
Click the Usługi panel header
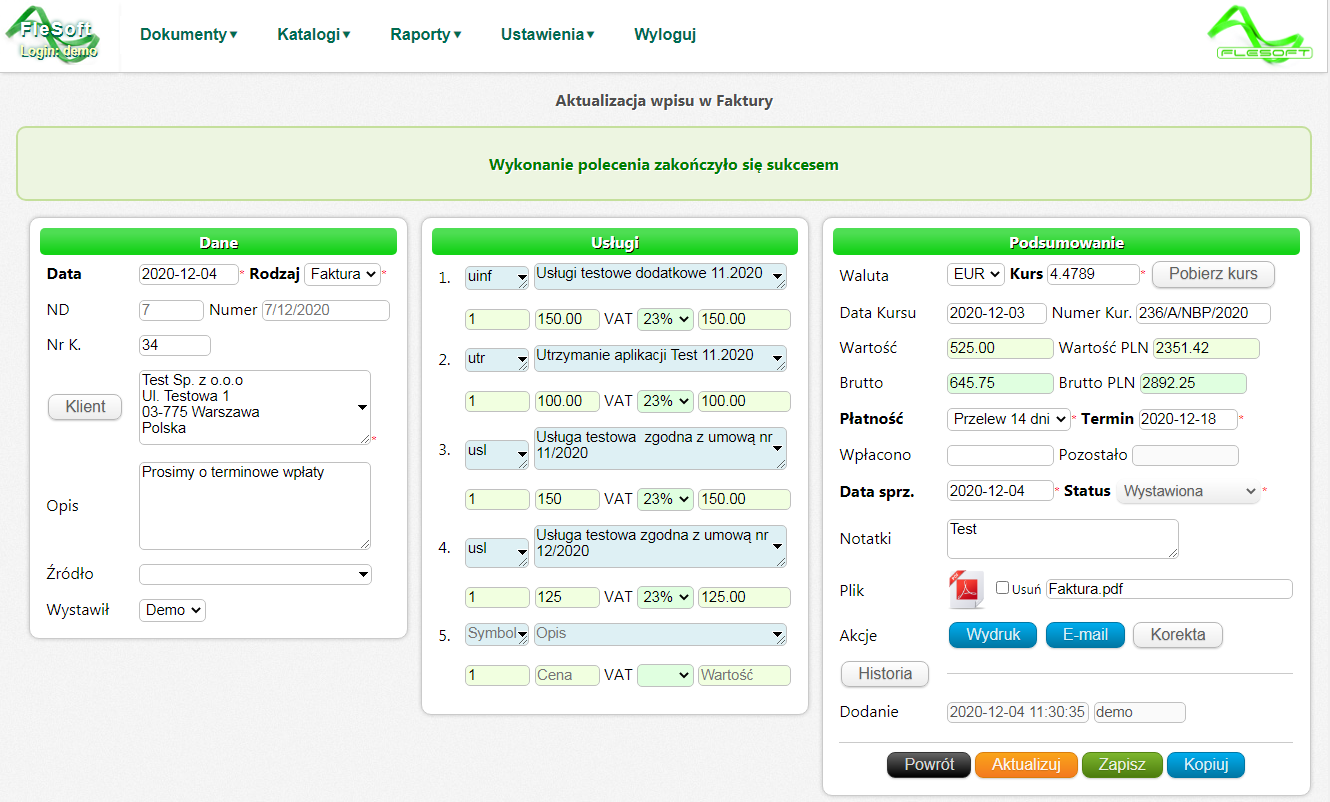pyautogui.click(x=615, y=242)
